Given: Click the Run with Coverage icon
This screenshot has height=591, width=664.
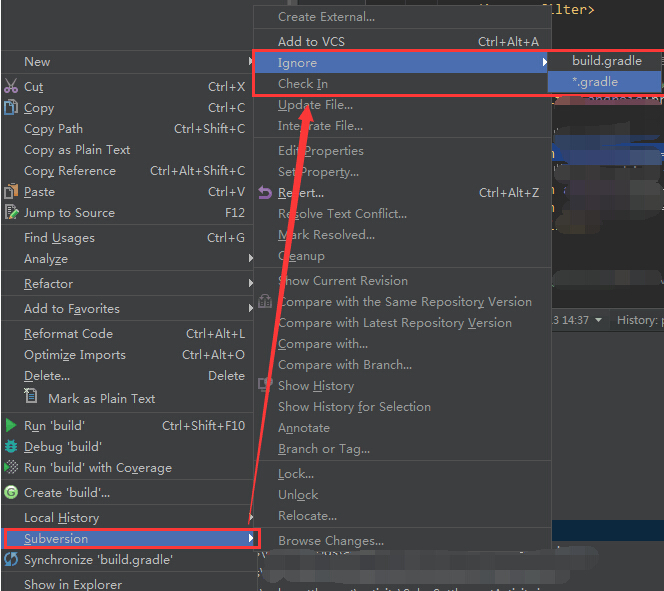Looking at the screenshot, I should (11, 467).
